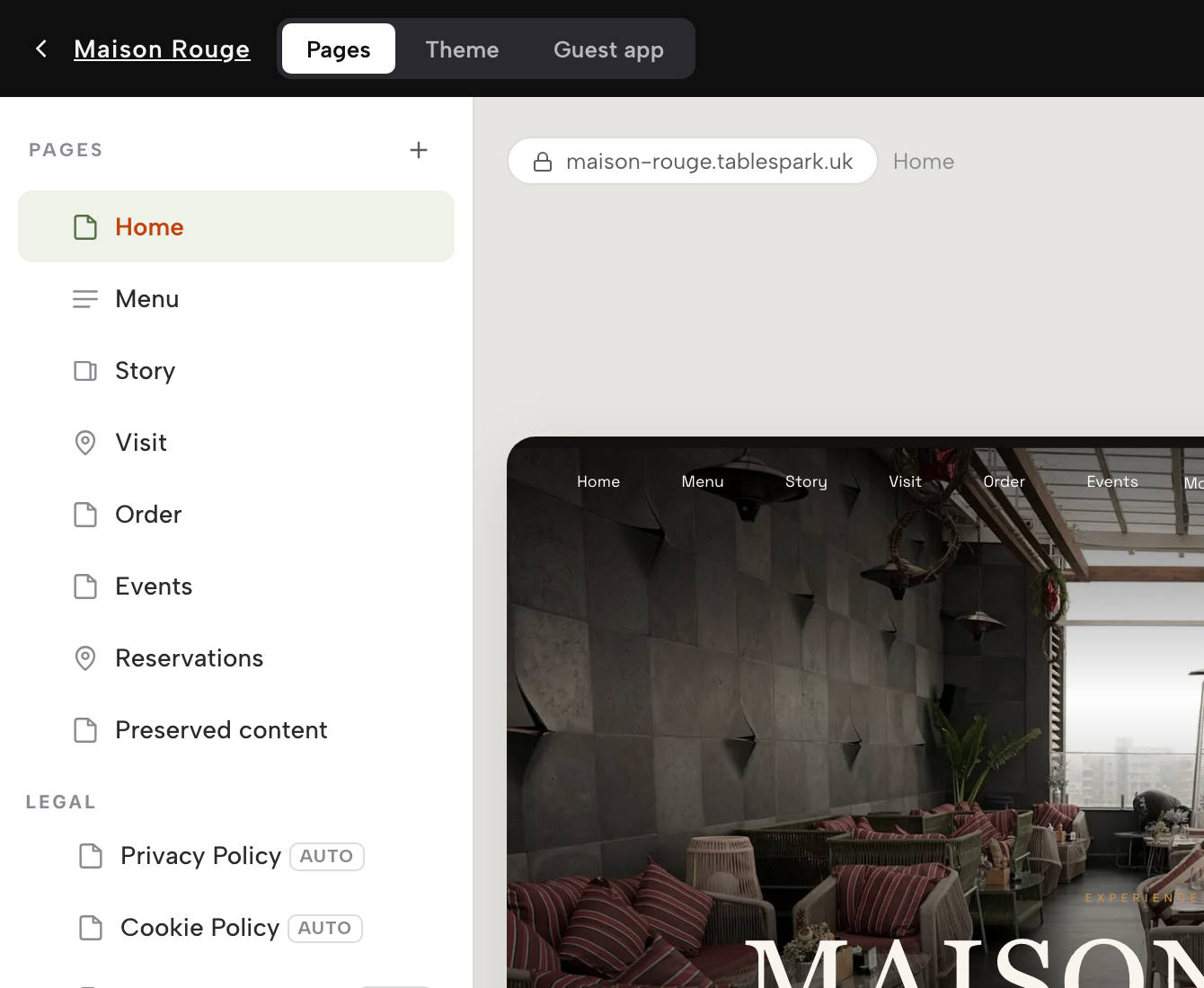Open the Story page in sidebar
Image resolution: width=1204 pixels, height=988 pixels.
(x=236, y=370)
